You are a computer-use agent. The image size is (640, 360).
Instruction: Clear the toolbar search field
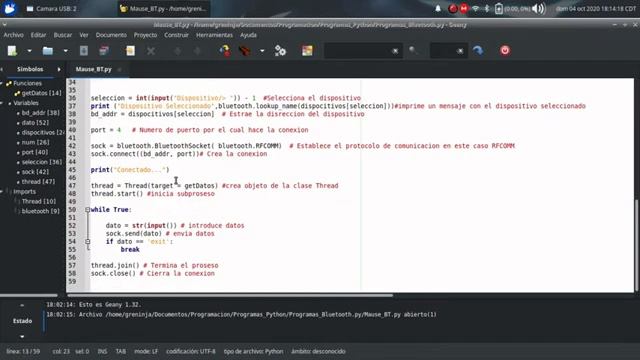click(x=395, y=51)
